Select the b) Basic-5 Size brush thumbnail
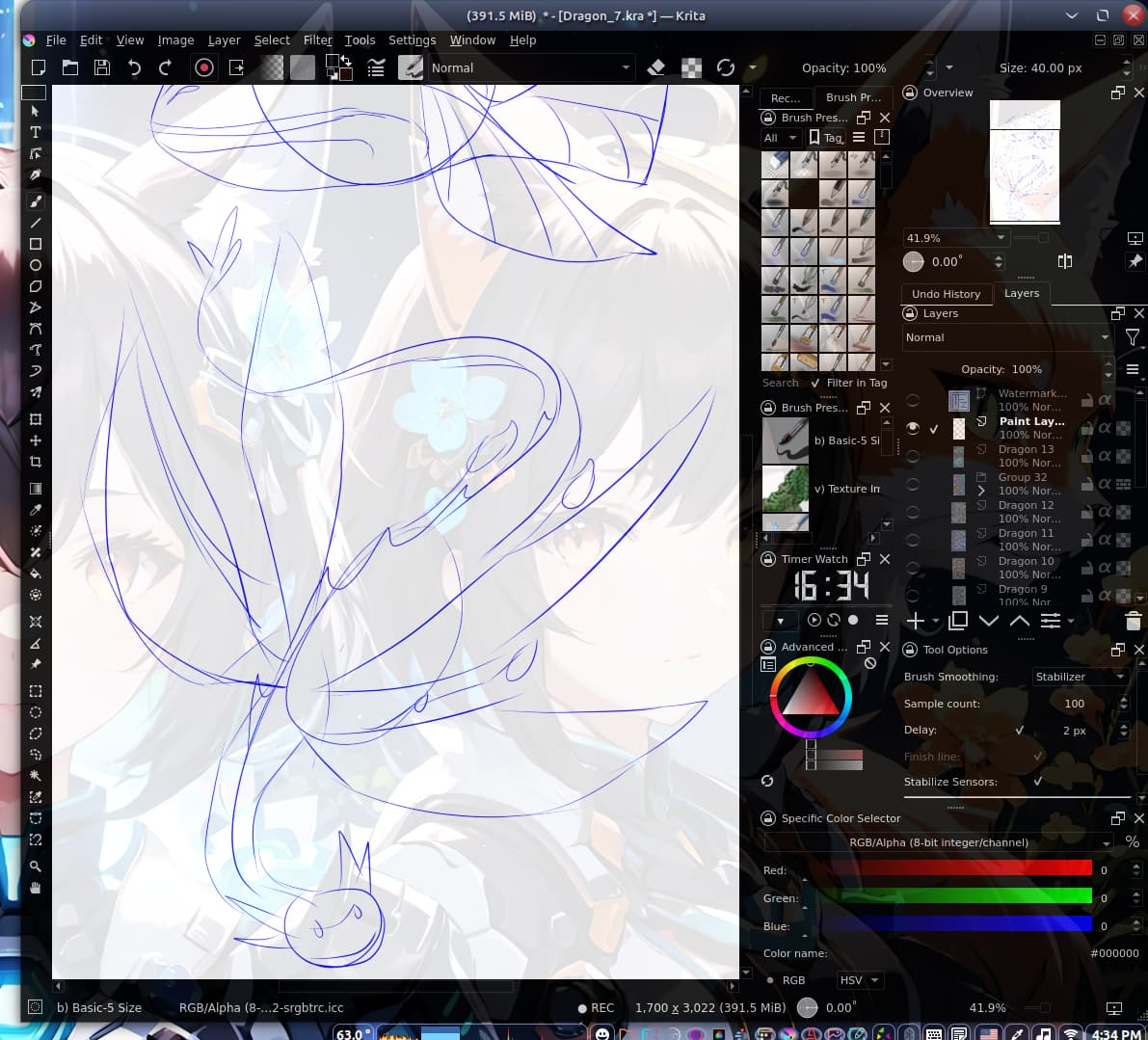The image size is (1148, 1040). point(785,440)
